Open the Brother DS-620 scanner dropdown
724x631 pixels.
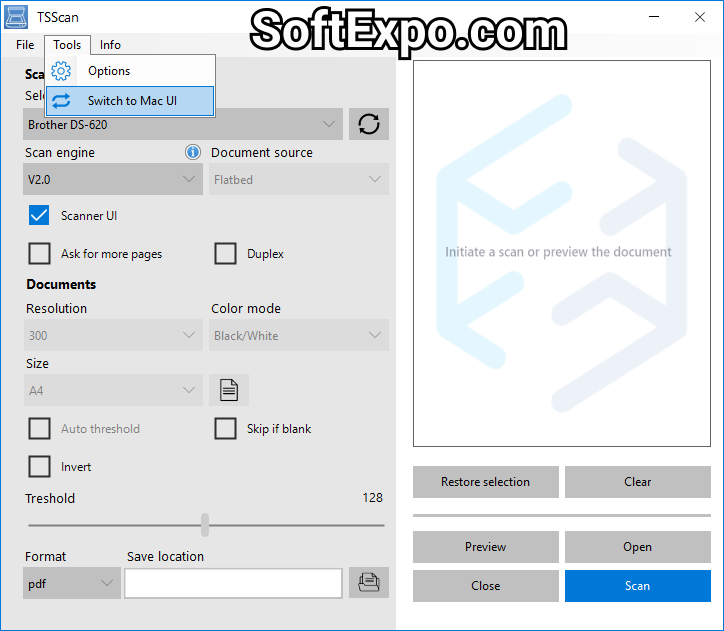pos(183,124)
